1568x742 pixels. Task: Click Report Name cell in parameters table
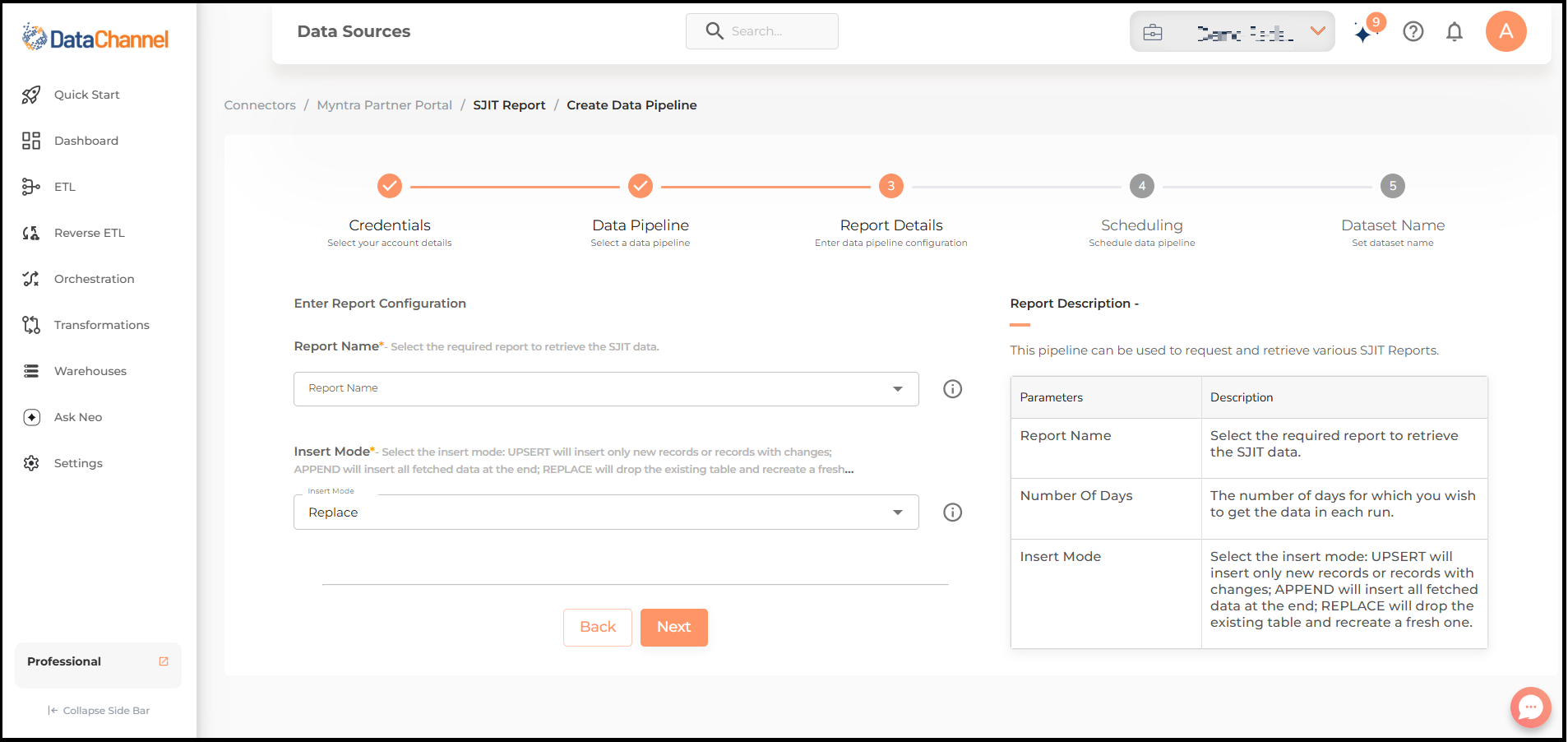coord(1106,448)
